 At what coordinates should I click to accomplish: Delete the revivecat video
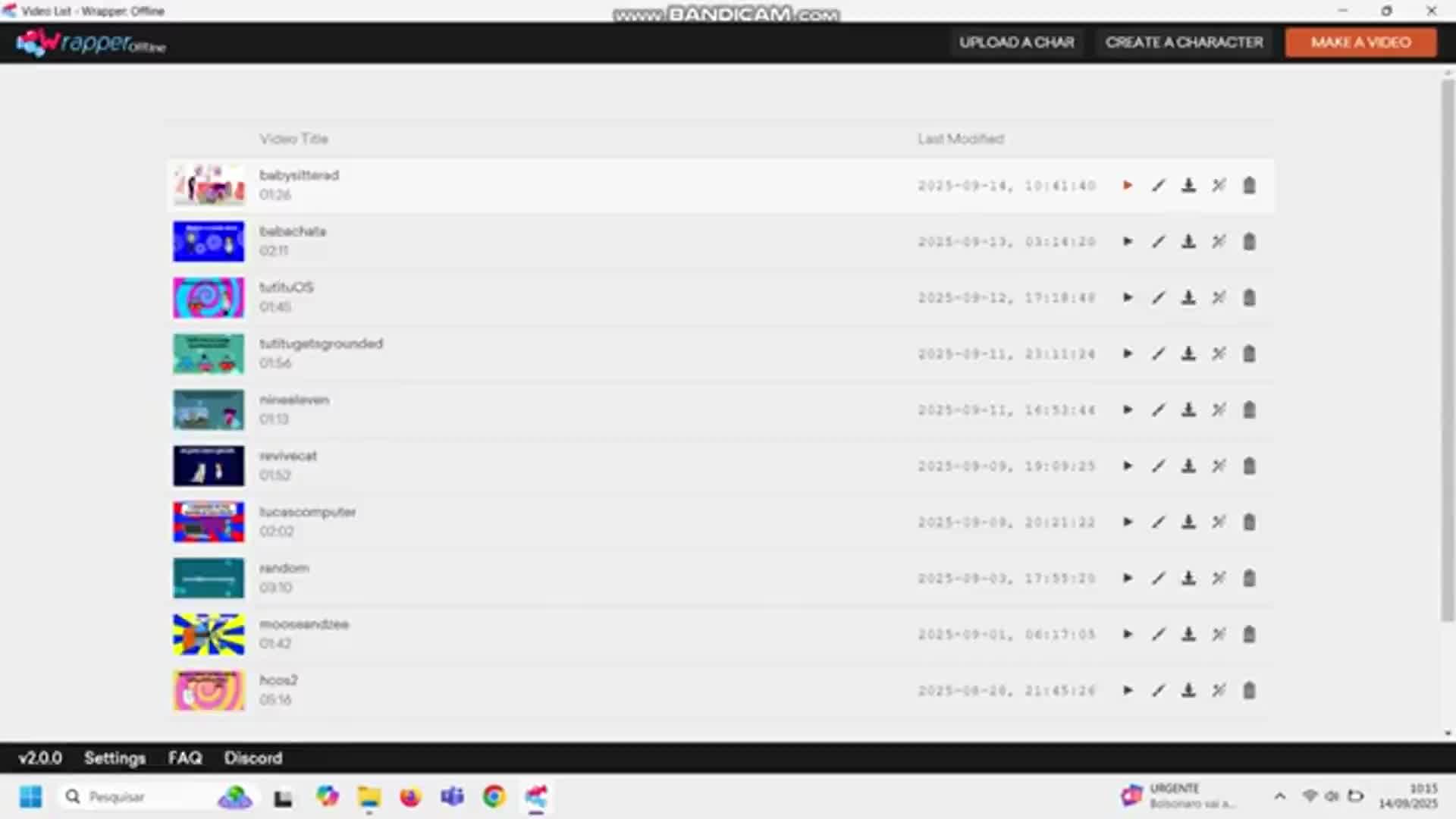coord(1249,466)
